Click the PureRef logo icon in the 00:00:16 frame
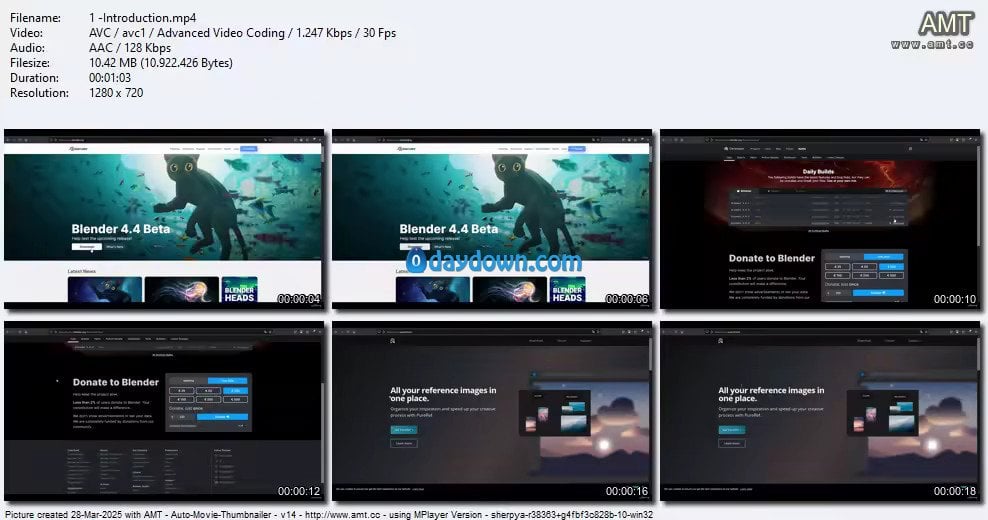 pos(392,340)
